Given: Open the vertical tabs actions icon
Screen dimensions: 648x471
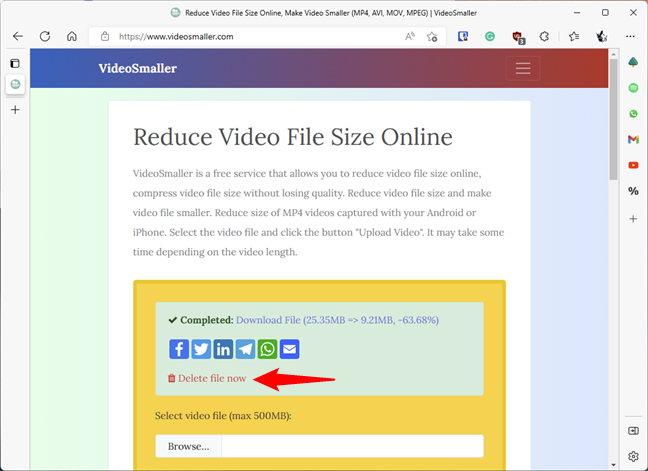Looking at the screenshot, I should point(15,63).
